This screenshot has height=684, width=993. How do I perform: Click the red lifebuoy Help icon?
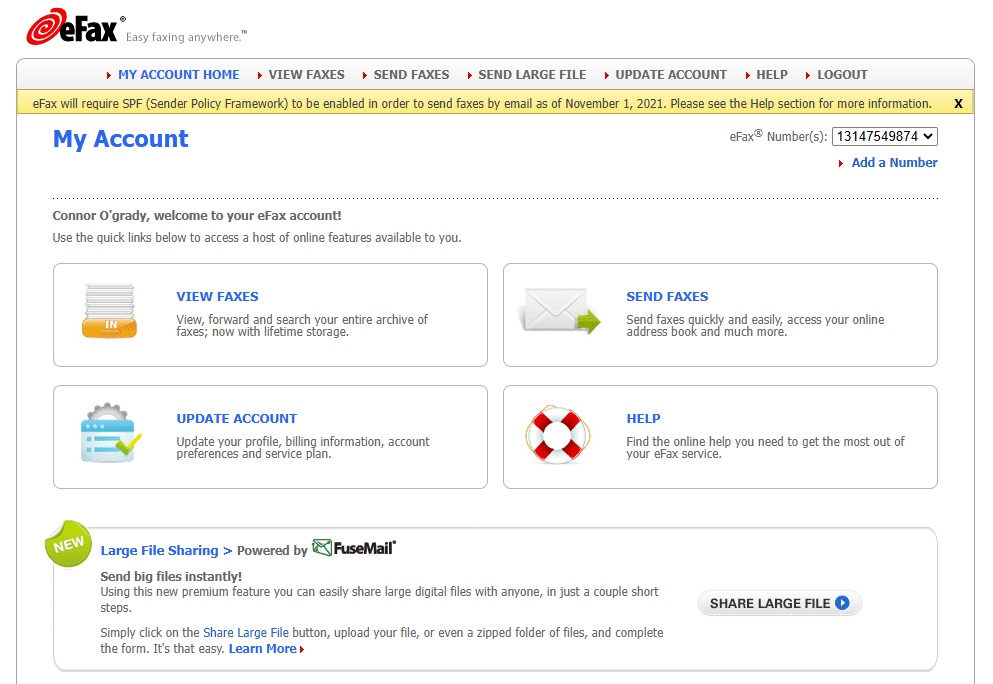pos(557,435)
